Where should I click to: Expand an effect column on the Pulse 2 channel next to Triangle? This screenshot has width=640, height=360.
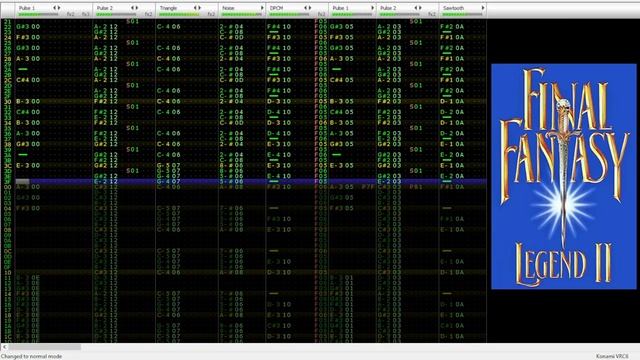[137, 8]
